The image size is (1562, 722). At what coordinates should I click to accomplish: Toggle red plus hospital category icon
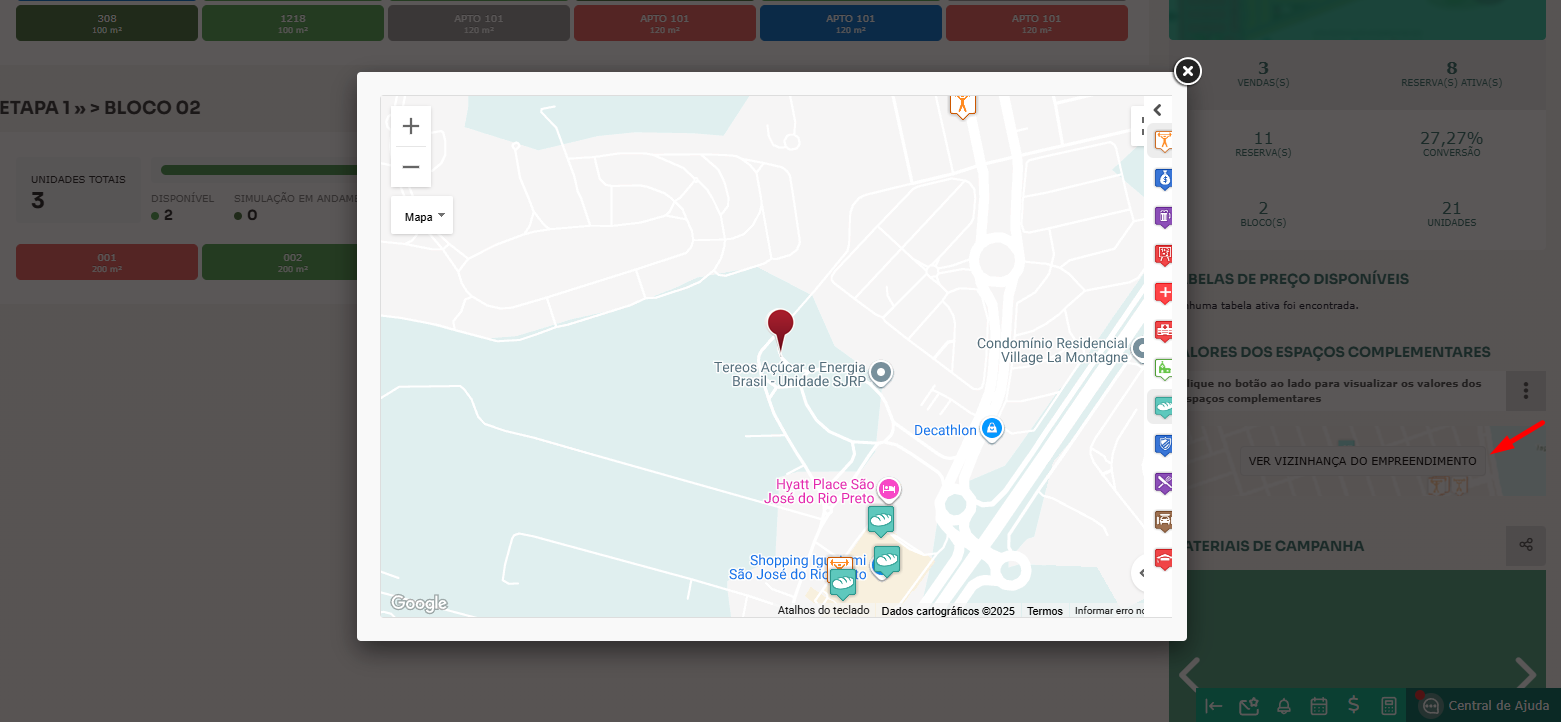(x=1163, y=293)
